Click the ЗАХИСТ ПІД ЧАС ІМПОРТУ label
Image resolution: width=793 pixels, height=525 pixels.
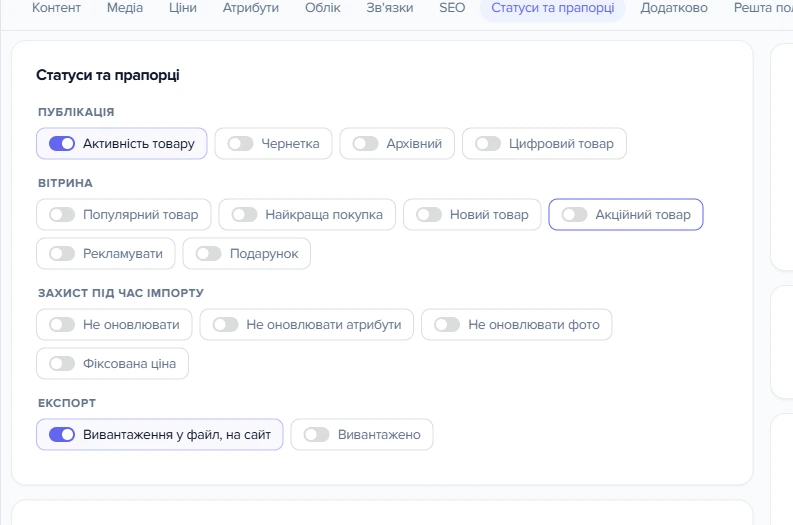pyautogui.click(x=121, y=293)
